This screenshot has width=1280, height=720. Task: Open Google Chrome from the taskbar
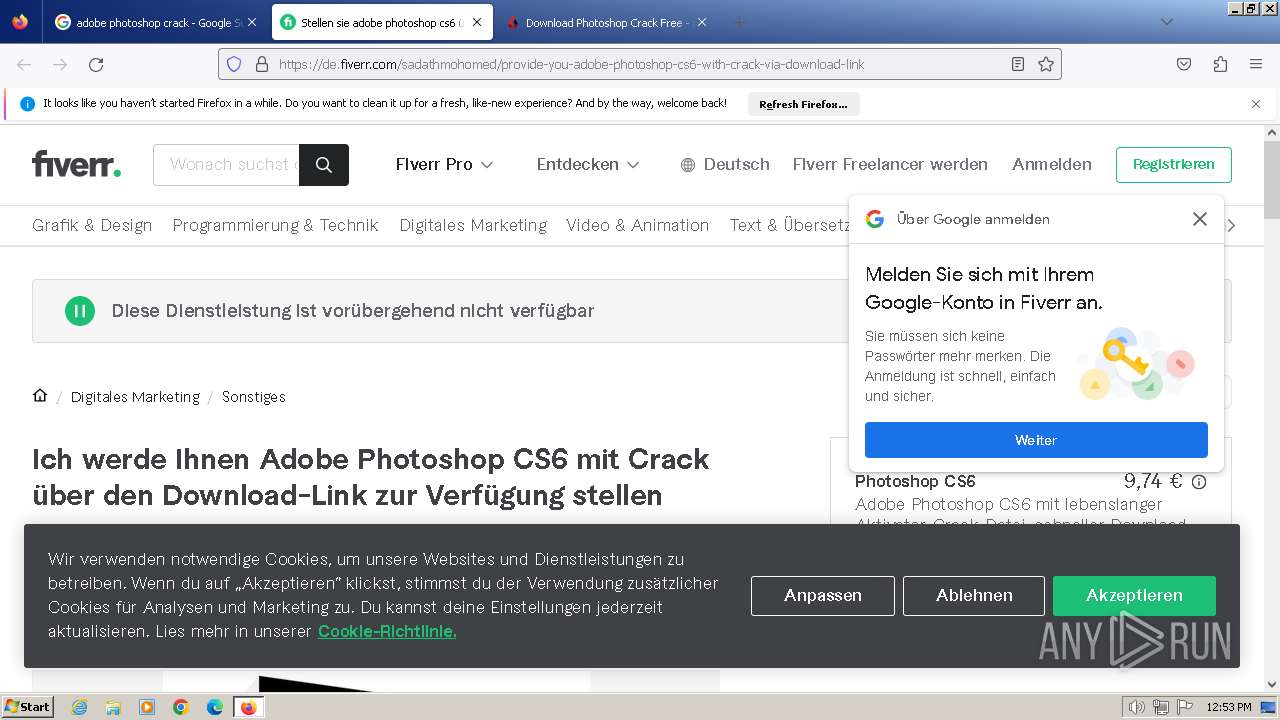click(181, 707)
